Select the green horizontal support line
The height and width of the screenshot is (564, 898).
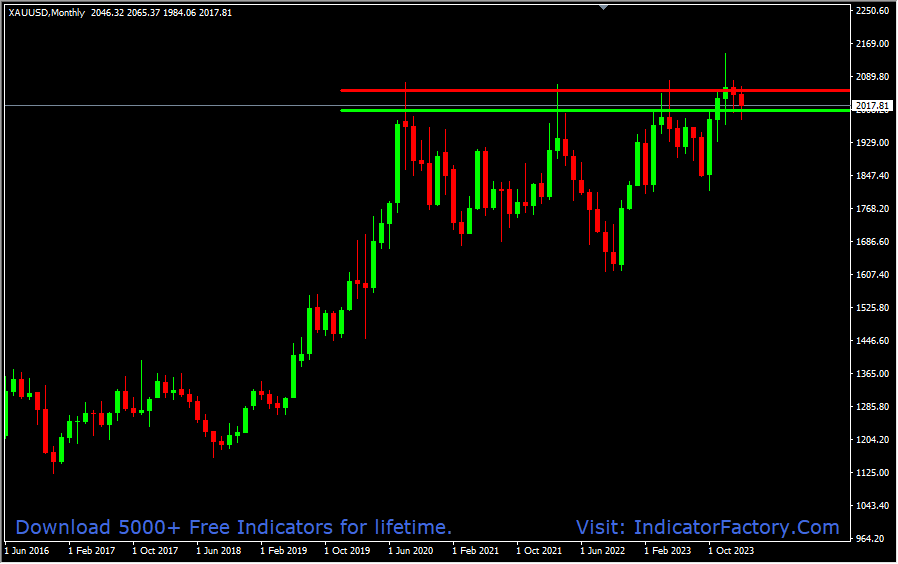(x=595, y=111)
